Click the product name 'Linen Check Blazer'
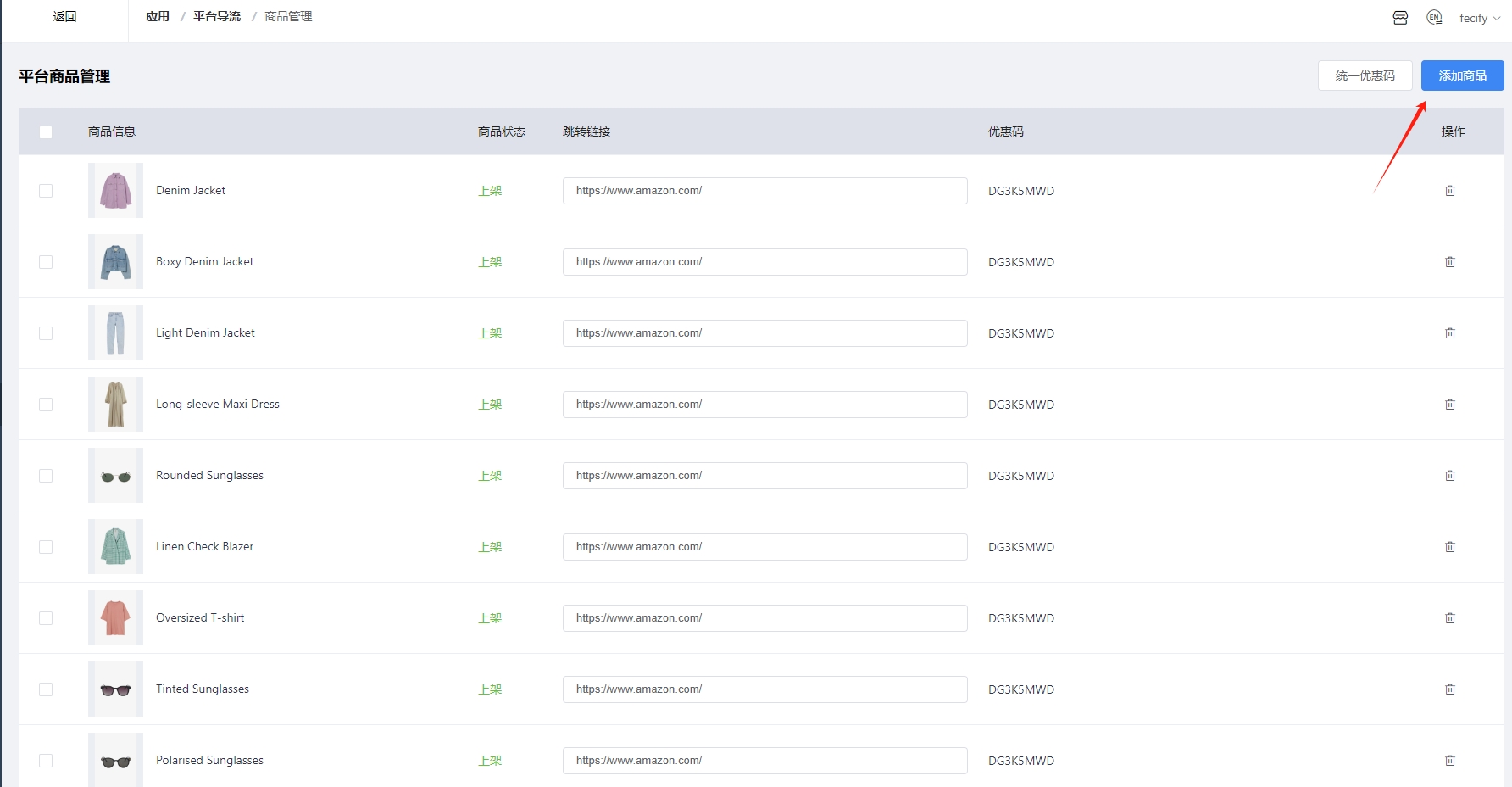The image size is (1512, 787). [x=204, y=547]
